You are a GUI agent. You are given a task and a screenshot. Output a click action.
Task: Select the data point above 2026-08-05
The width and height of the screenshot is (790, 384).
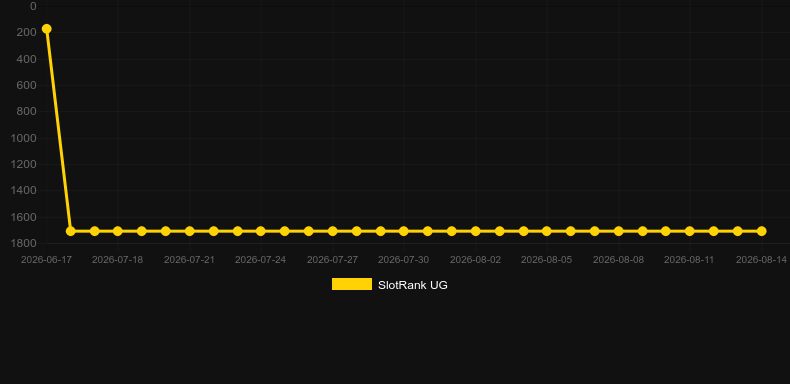click(x=547, y=231)
